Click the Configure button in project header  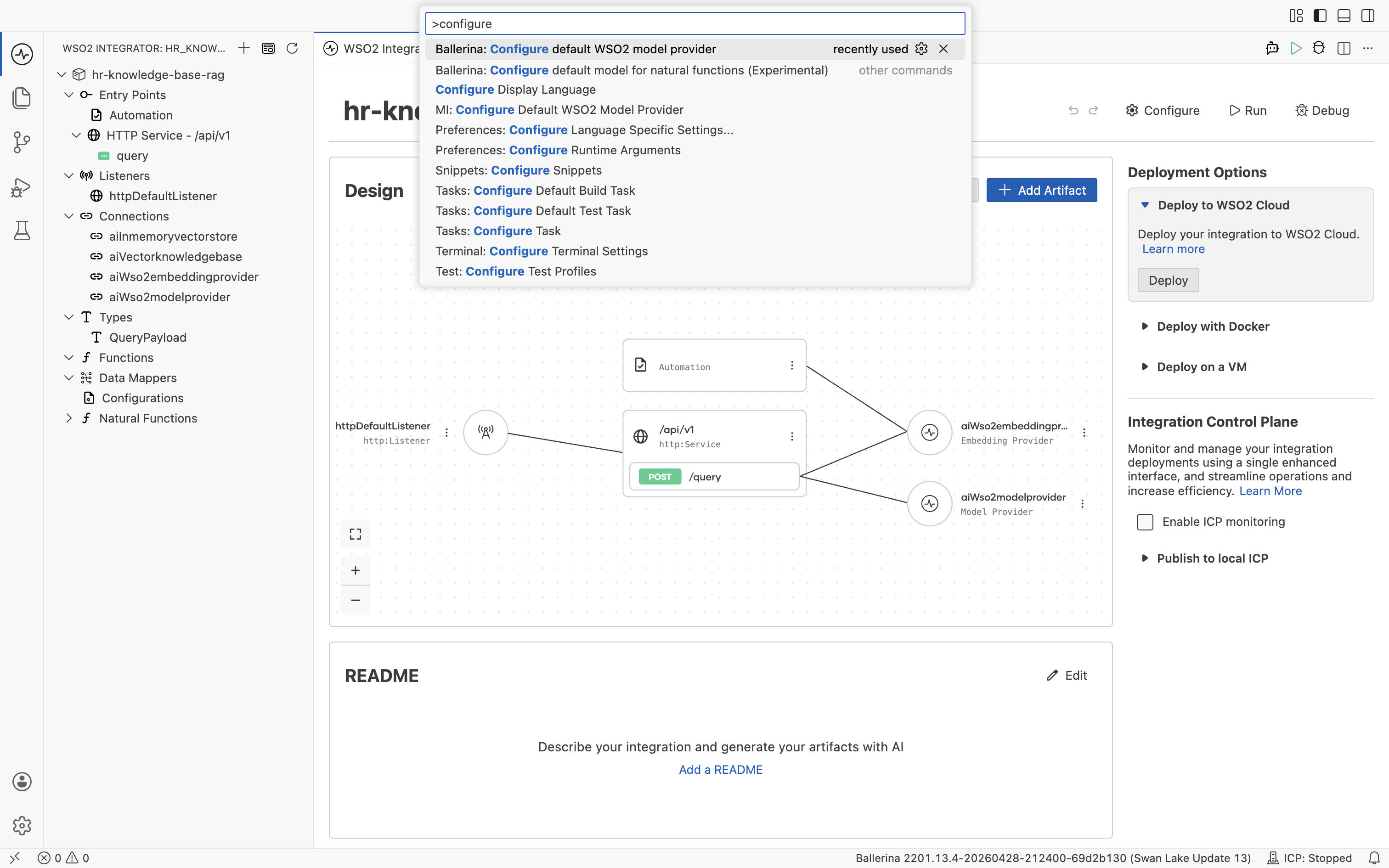pos(1163,110)
